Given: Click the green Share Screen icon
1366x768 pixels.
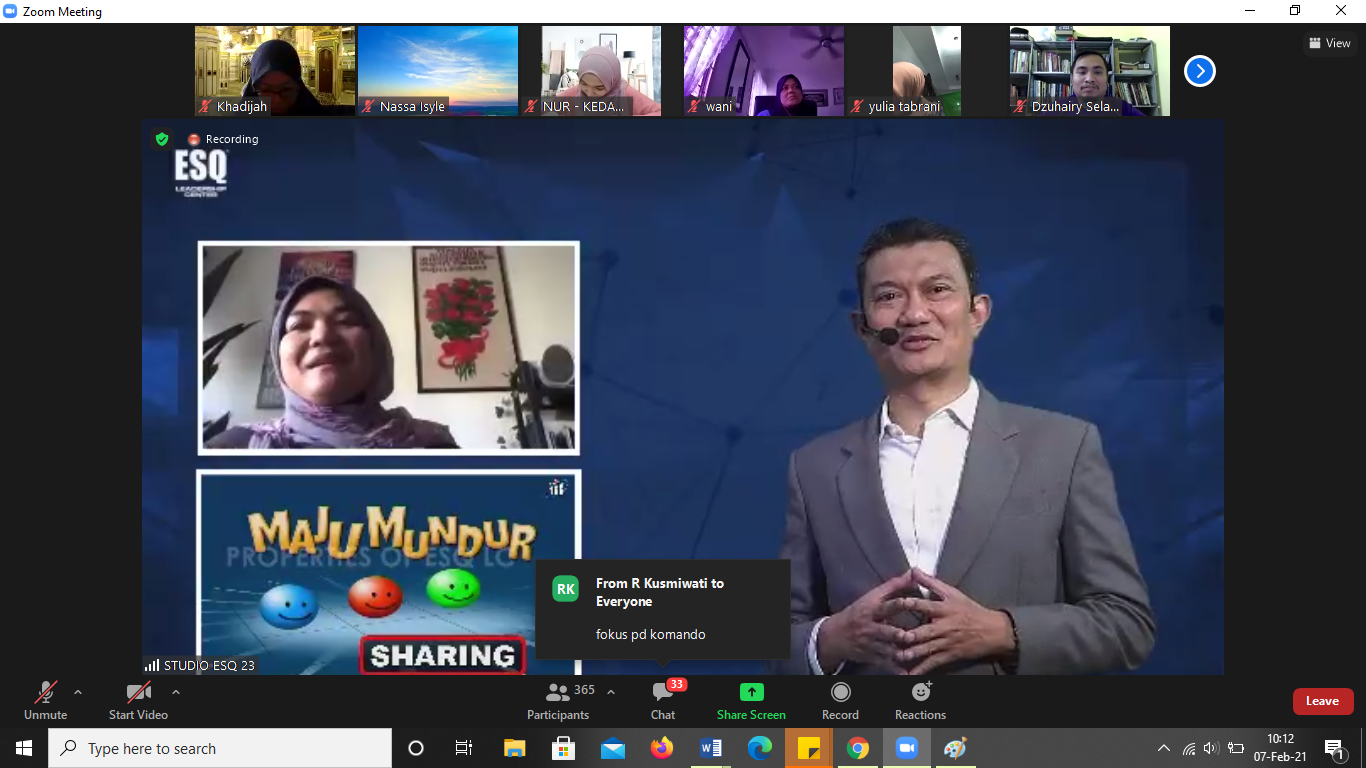Looking at the screenshot, I should [751, 692].
